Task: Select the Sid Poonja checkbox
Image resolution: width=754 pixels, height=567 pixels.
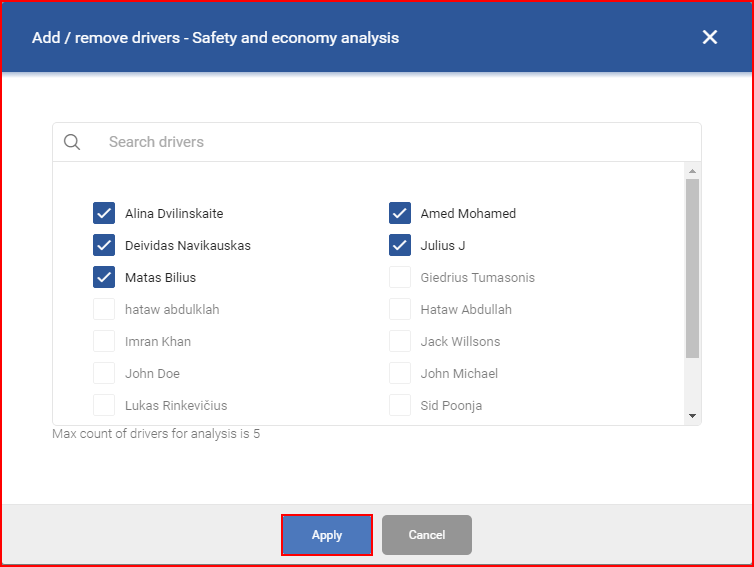Action: click(x=400, y=405)
